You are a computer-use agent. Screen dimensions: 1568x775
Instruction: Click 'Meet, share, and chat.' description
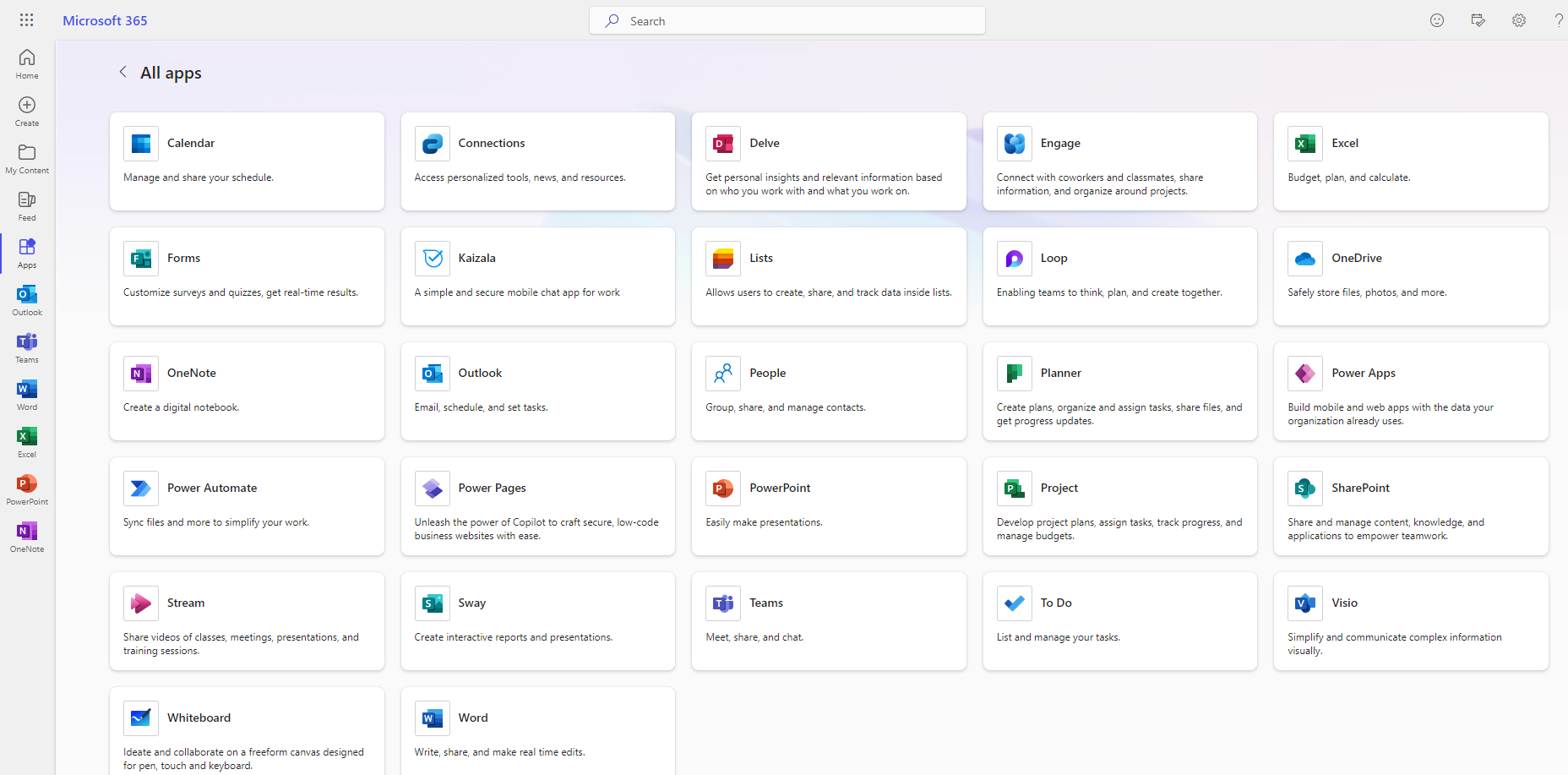[x=754, y=637]
